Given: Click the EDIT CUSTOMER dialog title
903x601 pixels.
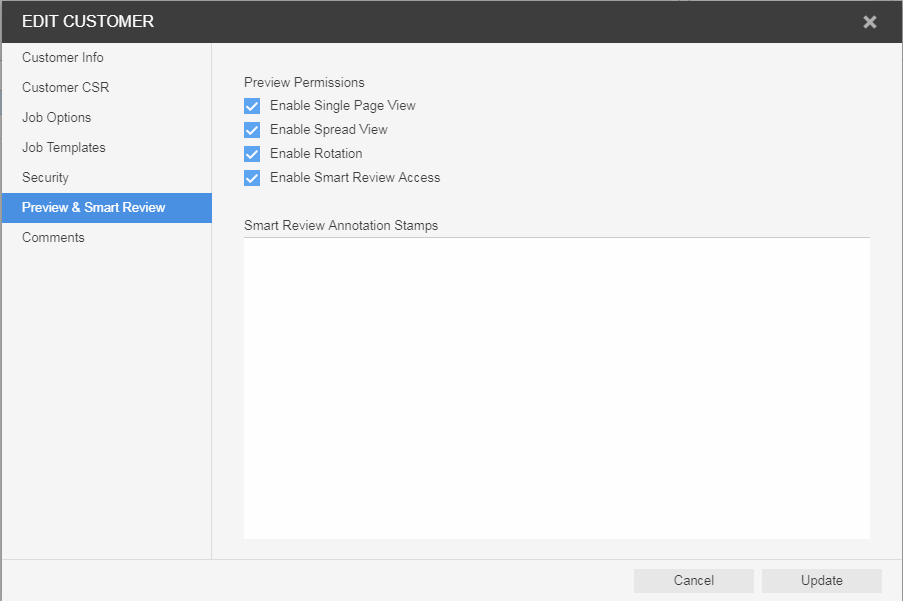Looking at the screenshot, I should 88,21.
